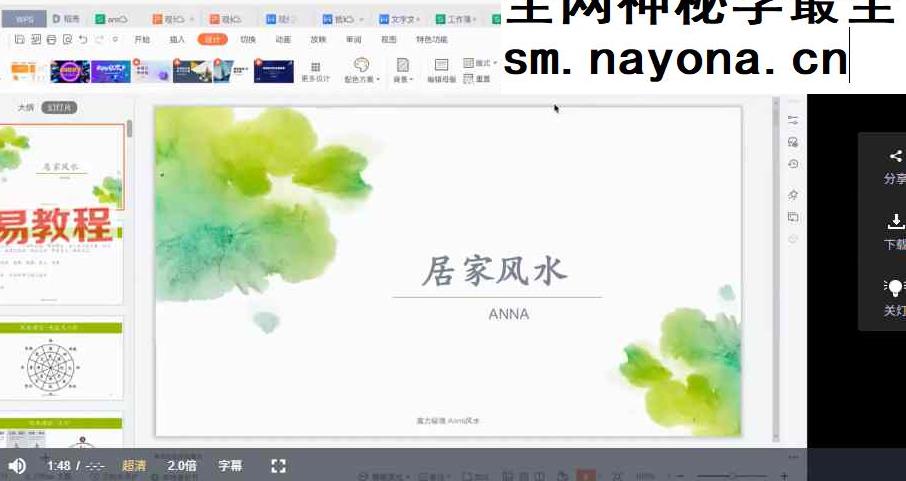Toggle 关灯 lightbulb icon
This screenshot has width=906, height=481.
(894, 287)
